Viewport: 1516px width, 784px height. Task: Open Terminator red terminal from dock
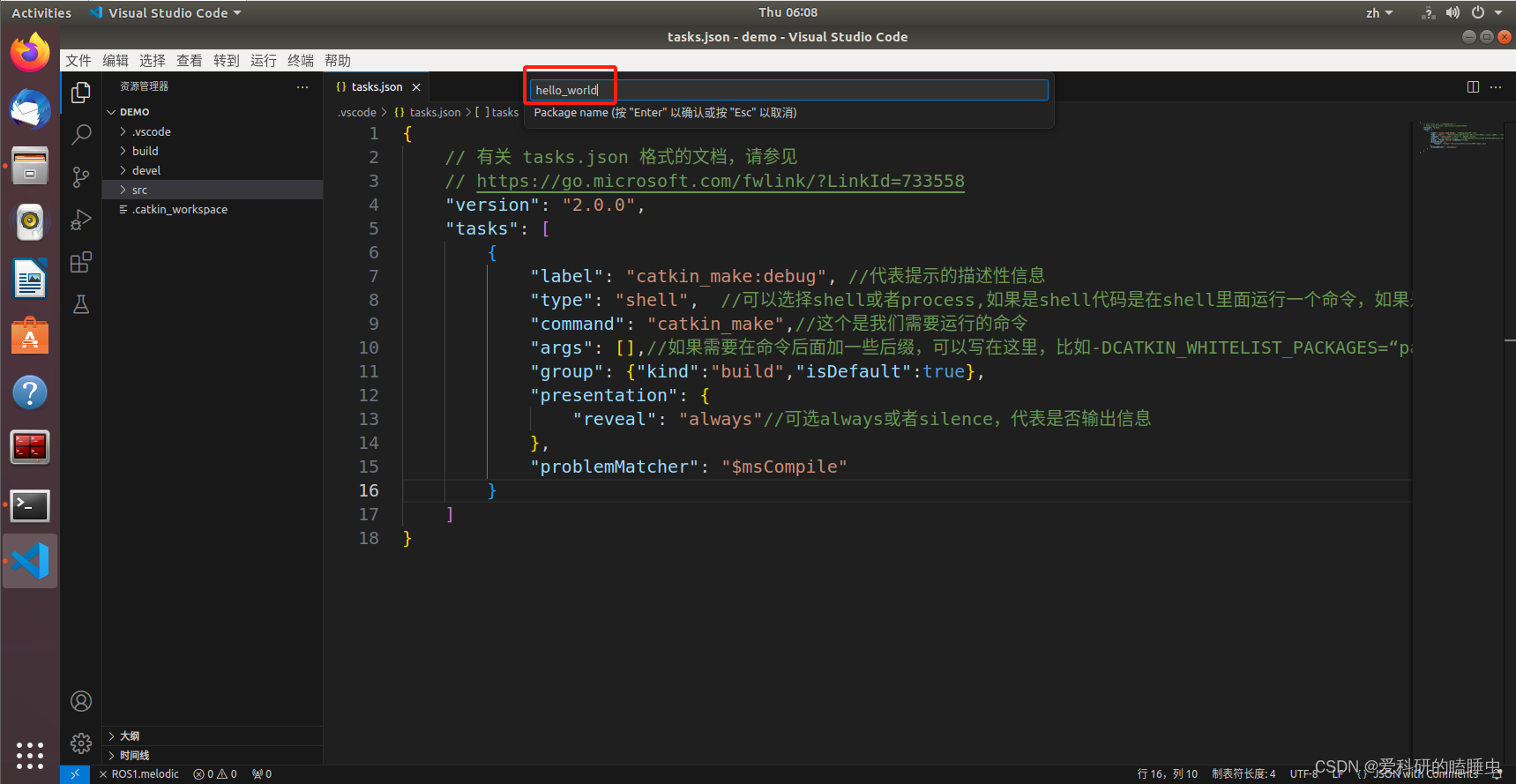point(30,448)
